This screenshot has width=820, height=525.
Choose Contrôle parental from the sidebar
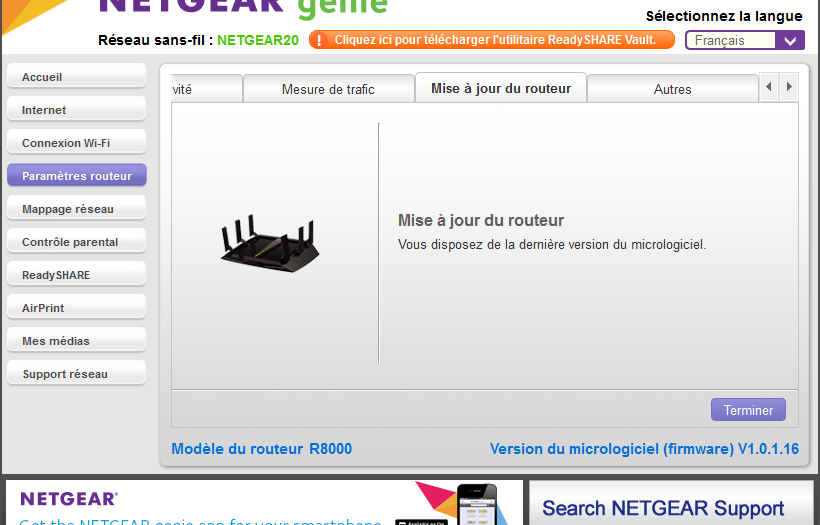coord(76,242)
